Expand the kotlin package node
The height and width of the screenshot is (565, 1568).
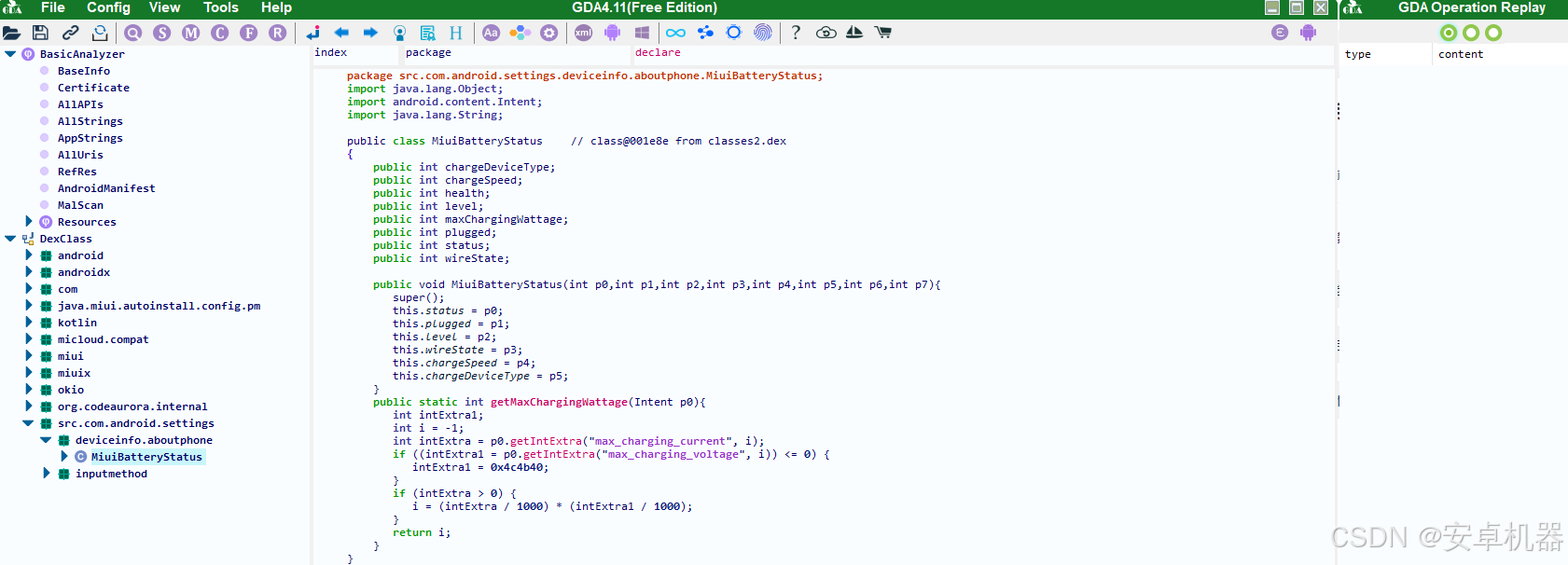click(28, 323)
